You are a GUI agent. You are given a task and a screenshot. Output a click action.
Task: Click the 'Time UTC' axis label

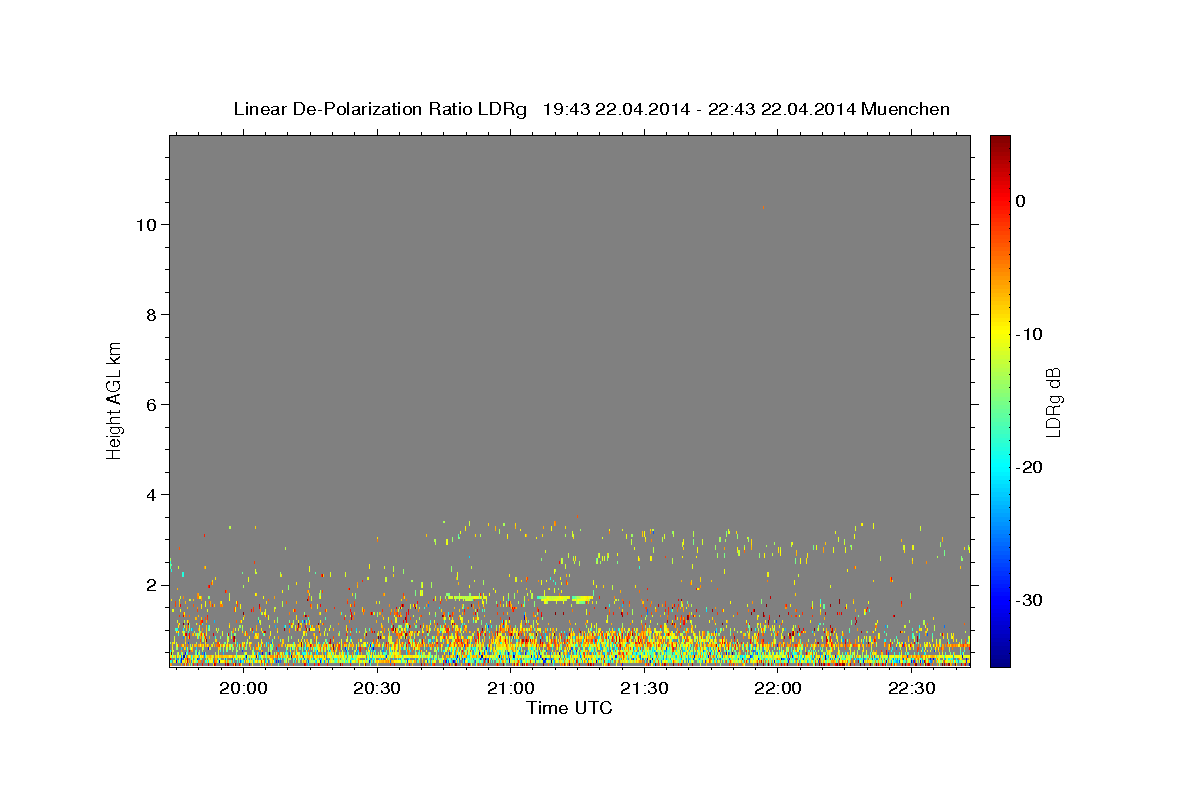pos(569,708)
